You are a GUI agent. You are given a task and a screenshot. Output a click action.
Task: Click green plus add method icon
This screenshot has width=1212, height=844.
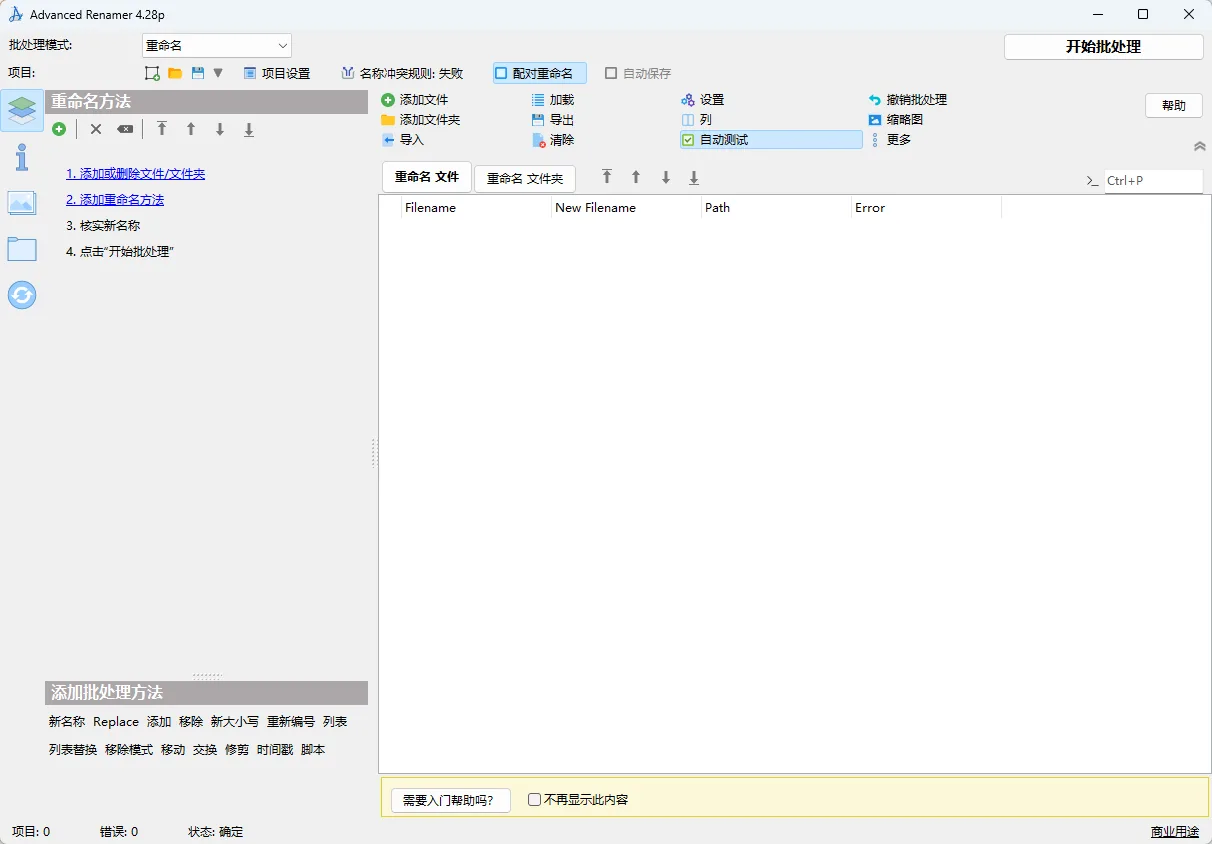[60, 129]
